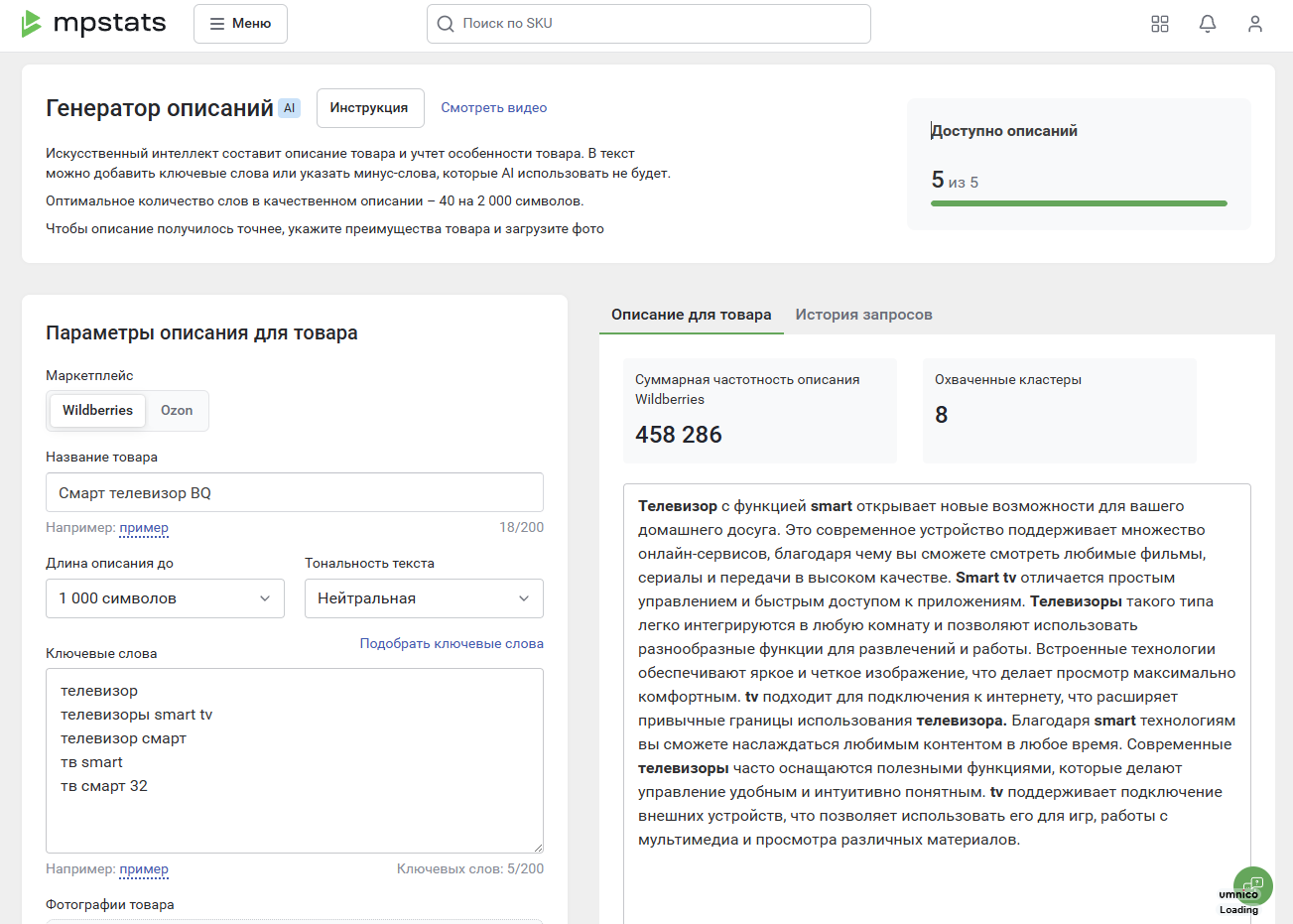Select Ozon marketplace toggle
This screenshot has height=924, width=1293.
177,411
